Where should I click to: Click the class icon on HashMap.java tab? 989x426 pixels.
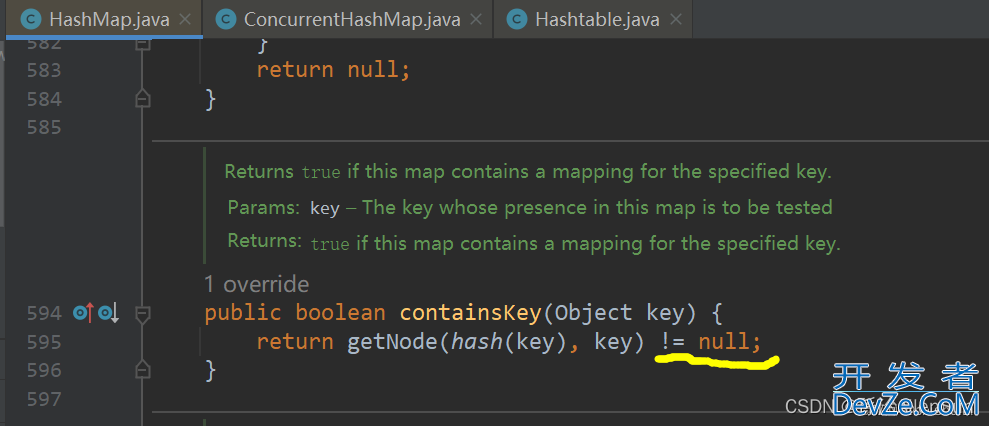[x=30, y=20]
